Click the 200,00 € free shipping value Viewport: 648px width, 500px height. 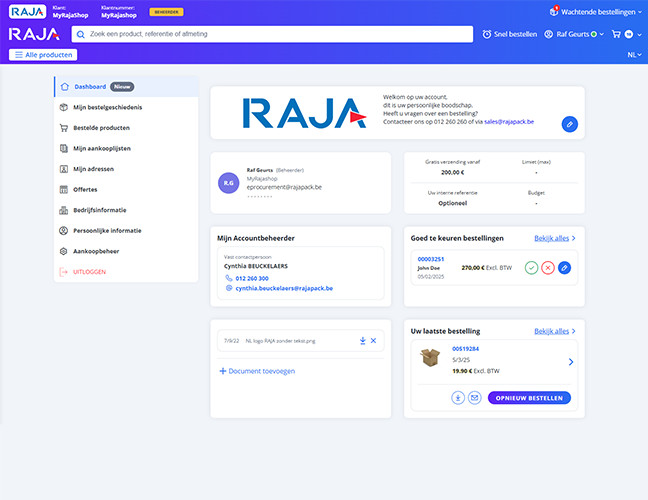coord(453,172)
